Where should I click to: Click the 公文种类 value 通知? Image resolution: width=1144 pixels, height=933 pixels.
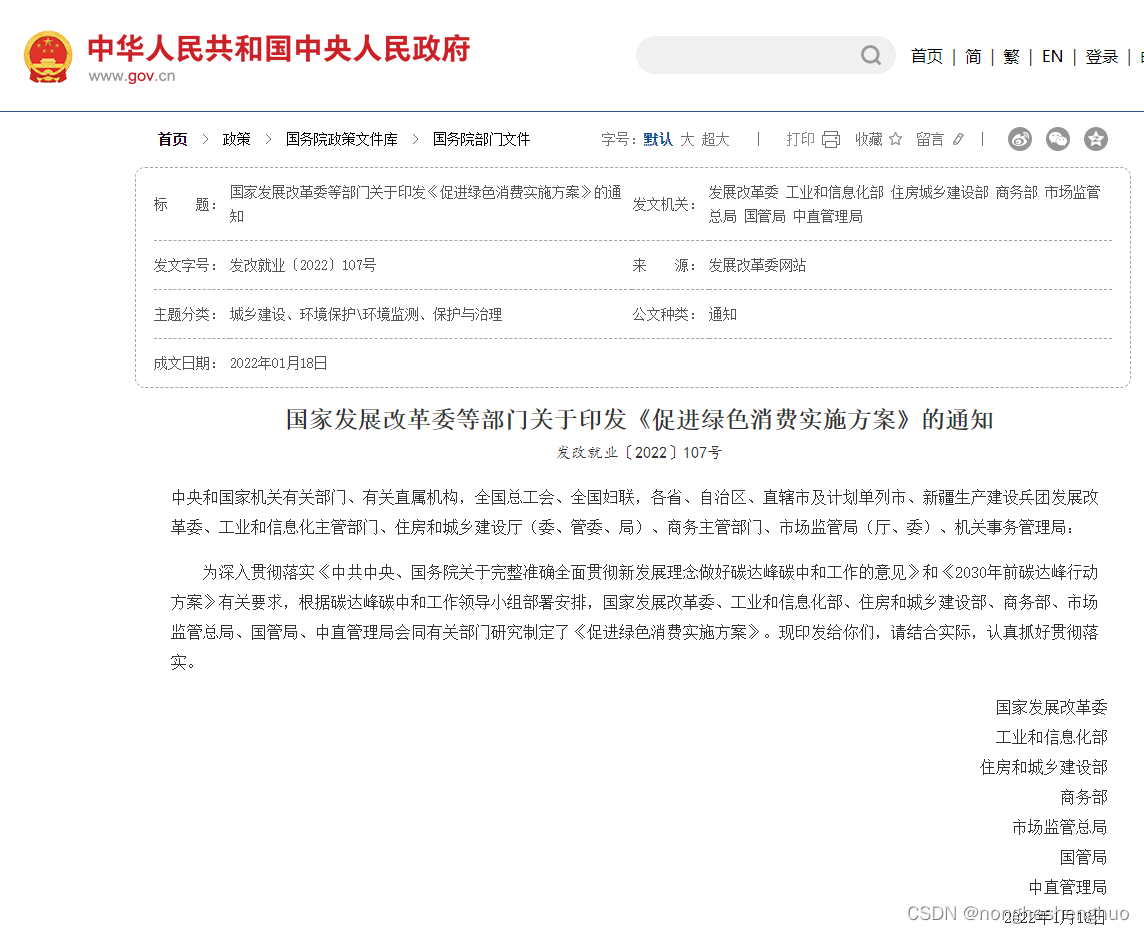click(x=722, y=314)
